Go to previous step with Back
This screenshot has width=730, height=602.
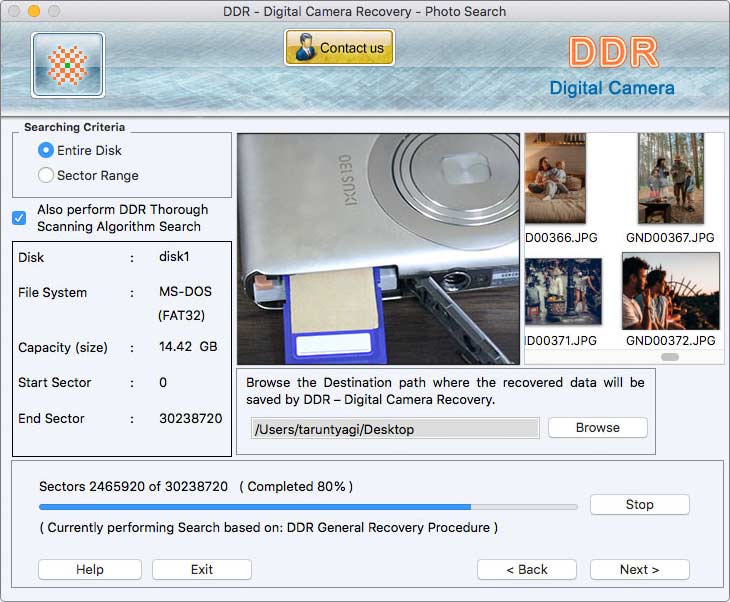pos(527,569)
